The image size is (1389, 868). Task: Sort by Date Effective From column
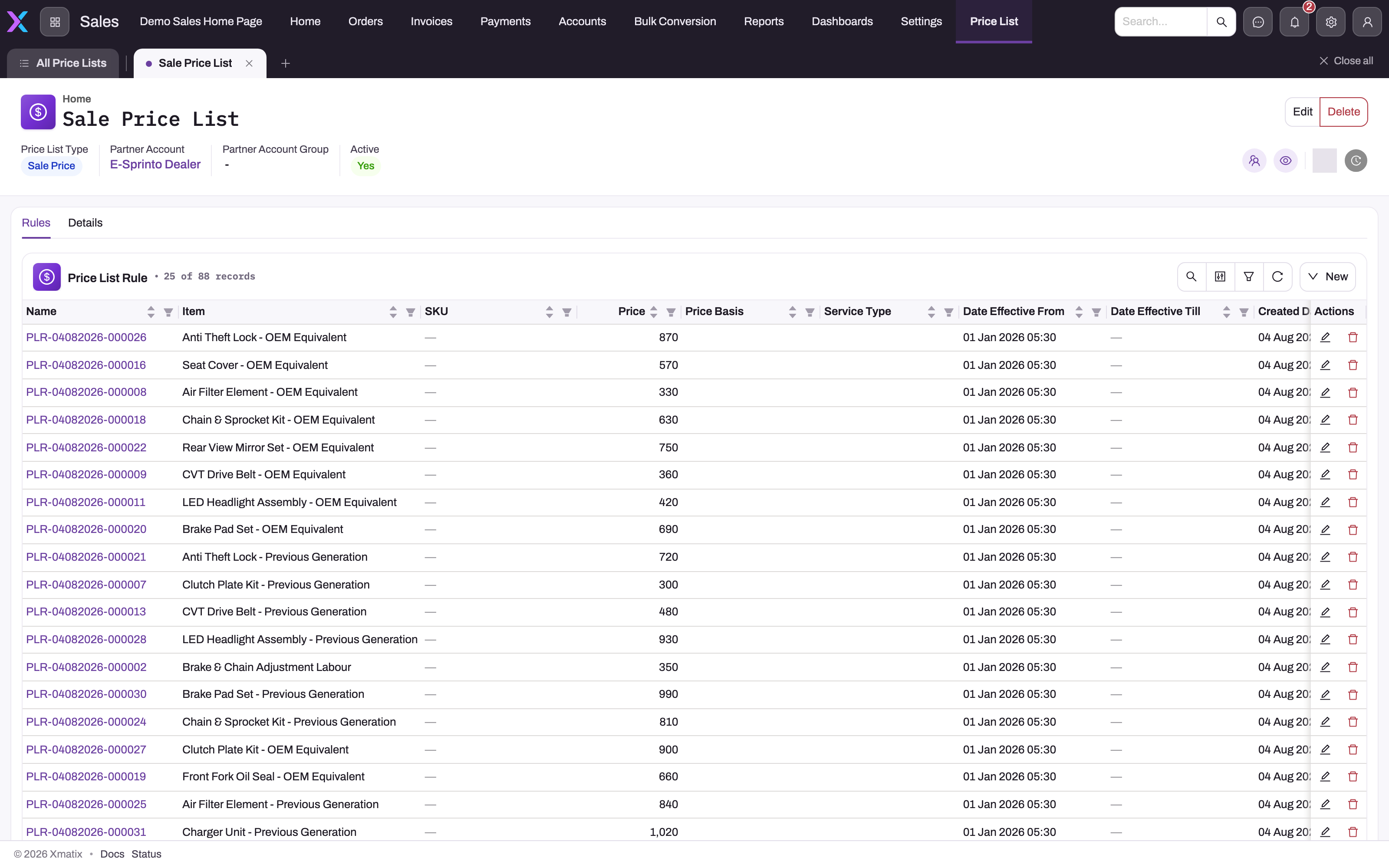coord(1079,312)
